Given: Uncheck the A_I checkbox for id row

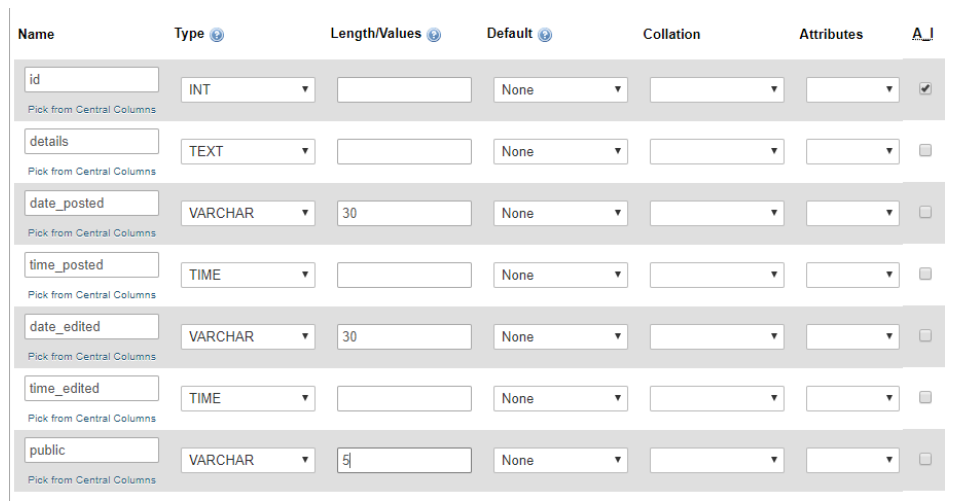Looking at the screenshot, I should [x=925, y=89].
